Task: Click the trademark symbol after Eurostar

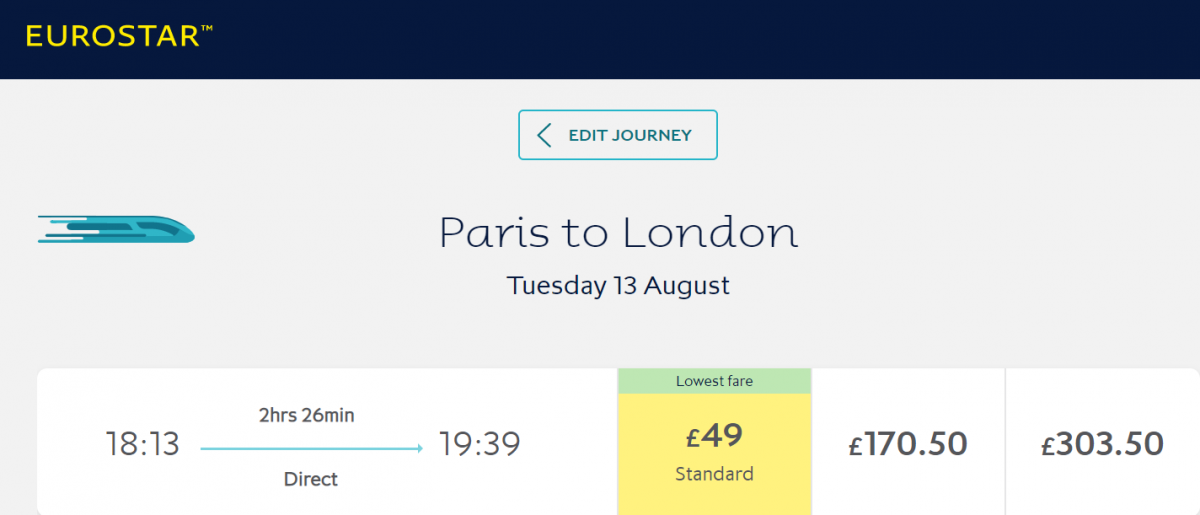Action: click(207, 29)
